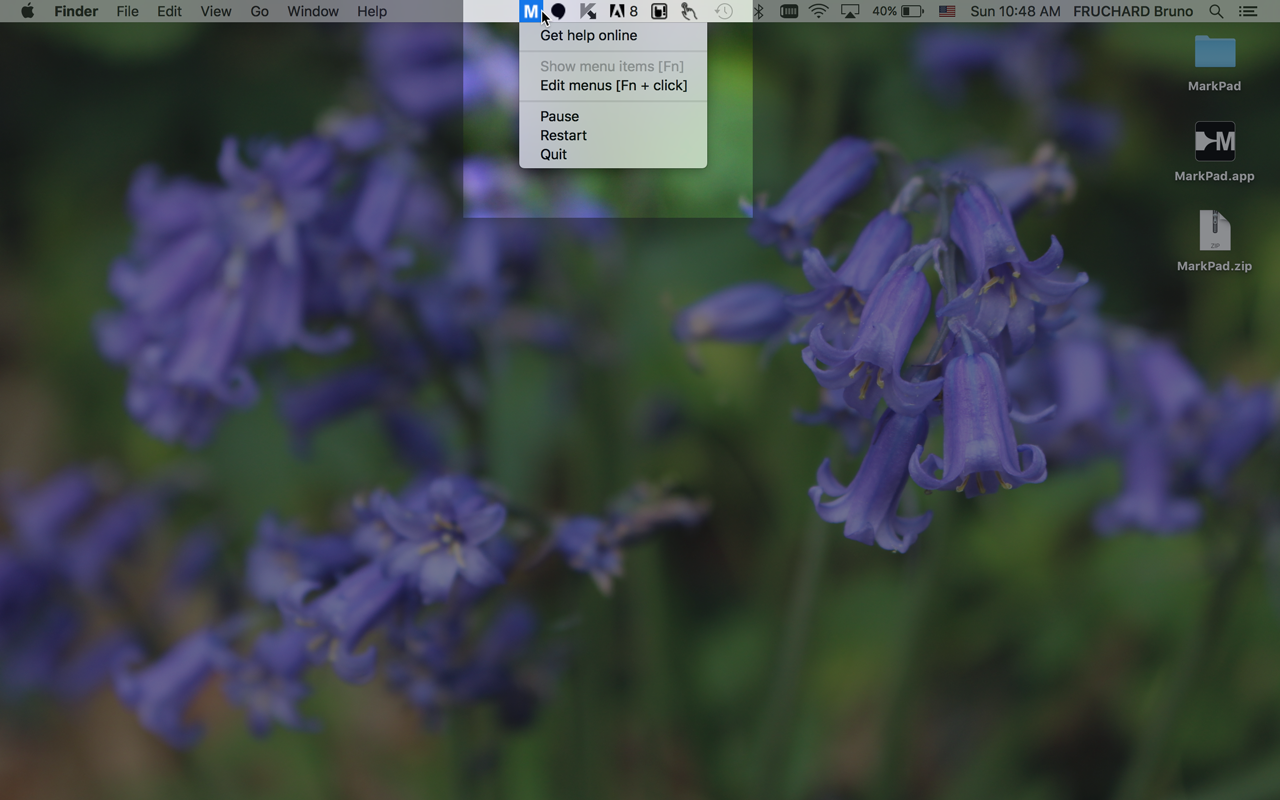This screenshot has height=800, width=1280.
Task: Click the battery 40% indicator
Action: [x=897, y=11]
